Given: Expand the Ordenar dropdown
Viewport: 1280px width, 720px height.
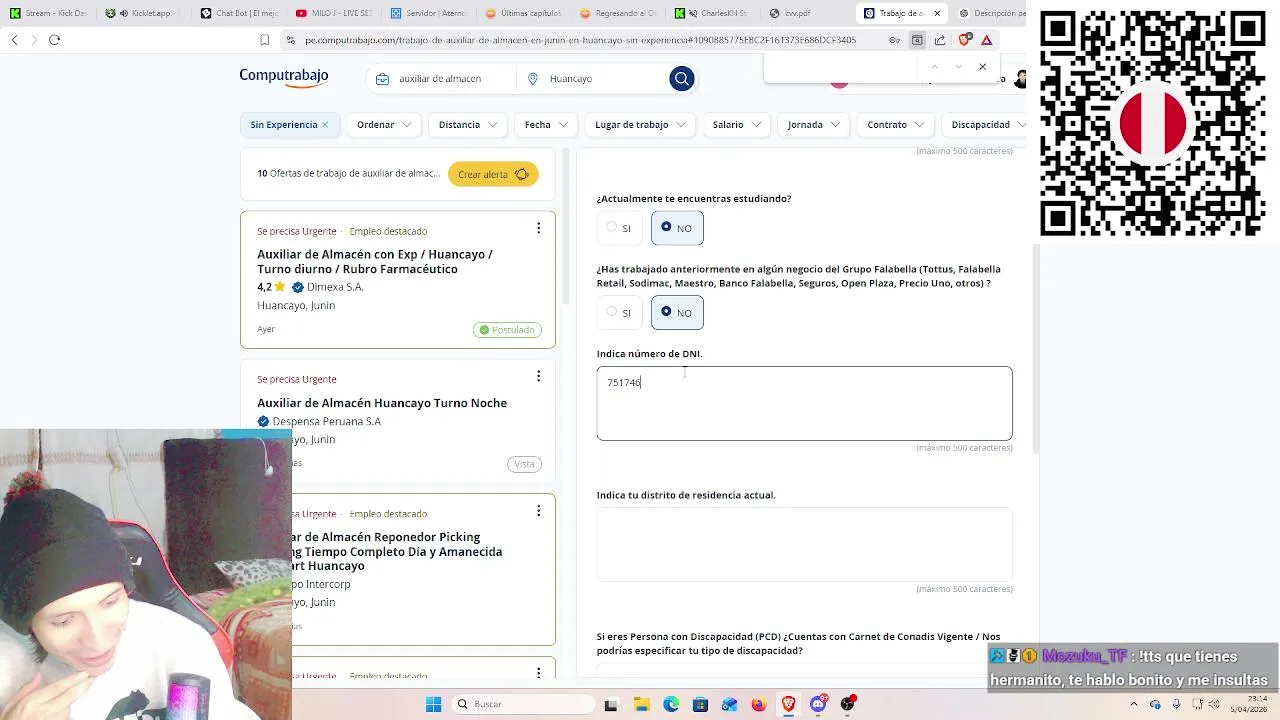Looking at the screenshot, I should click(x=383, y=125).
